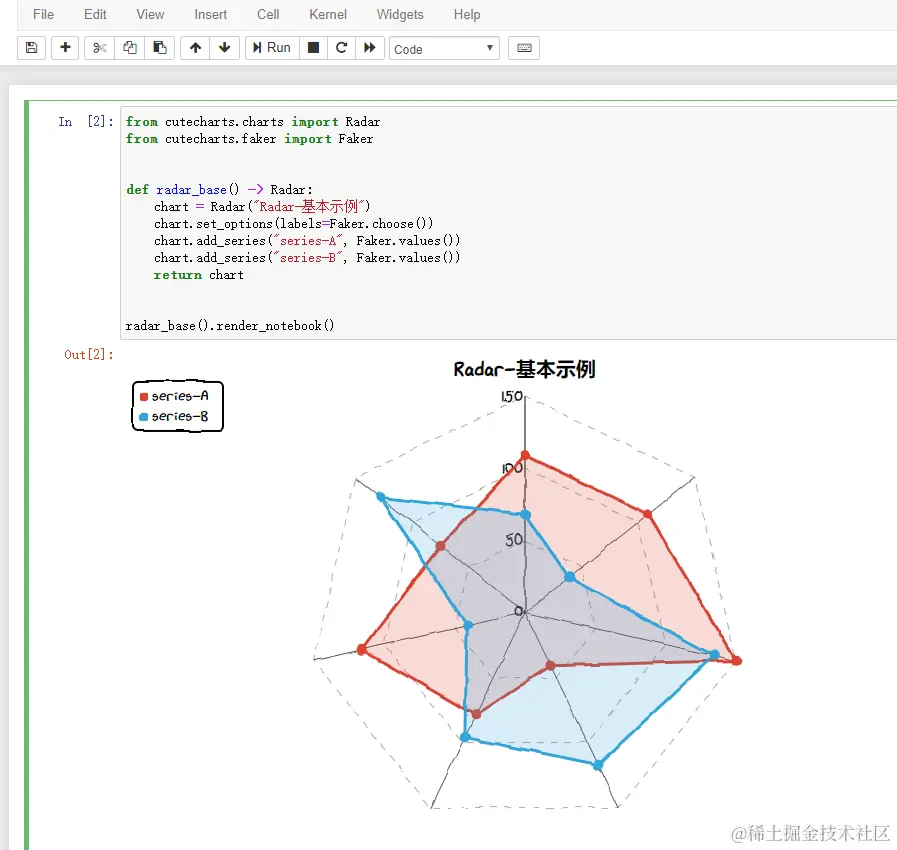This screenshot has width=897, height=850.
Task: Click the bottom-right blue series-B data point
Action: tap(598, 765)
